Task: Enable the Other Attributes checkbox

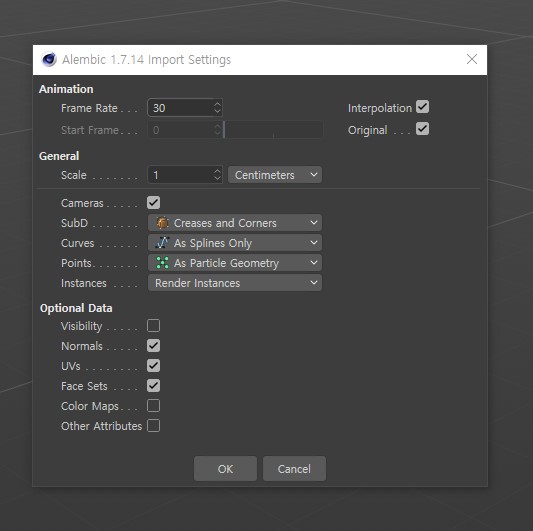Action: (153, 426)
